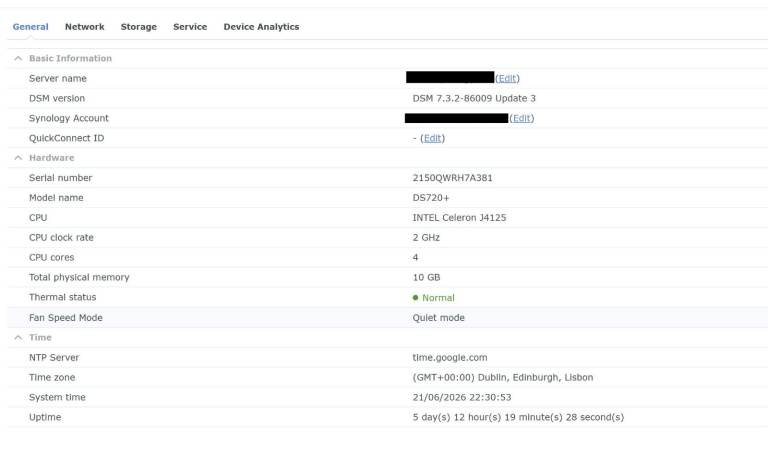768x456 pixels.
Task: Select the Service tab
Action: [x=190, y=27]
